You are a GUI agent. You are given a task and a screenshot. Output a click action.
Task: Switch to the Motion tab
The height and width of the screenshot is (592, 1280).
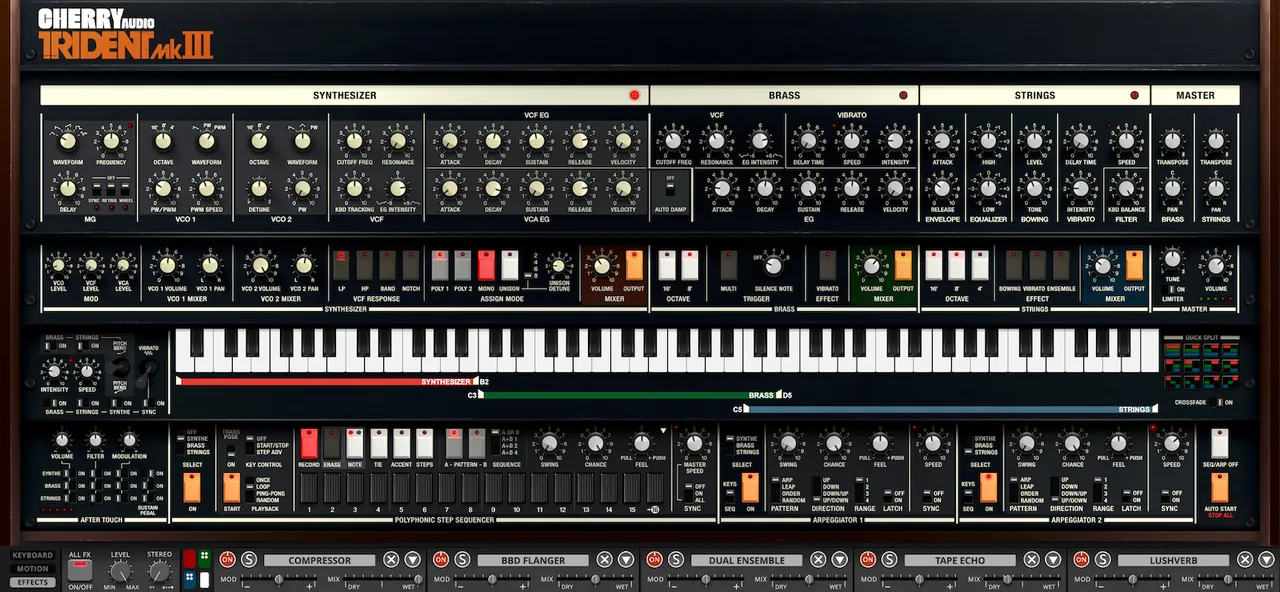32,569
